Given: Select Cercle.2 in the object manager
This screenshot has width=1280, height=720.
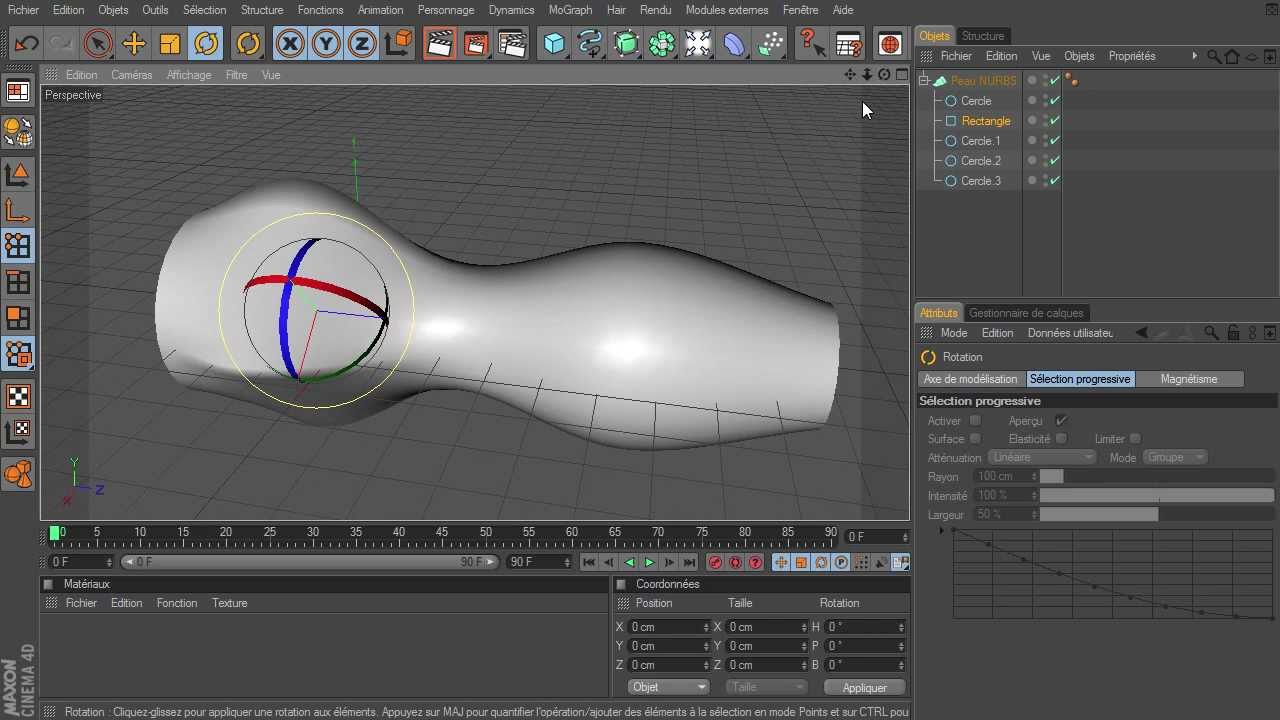Looking at the screenshot, I should [980, 161].
